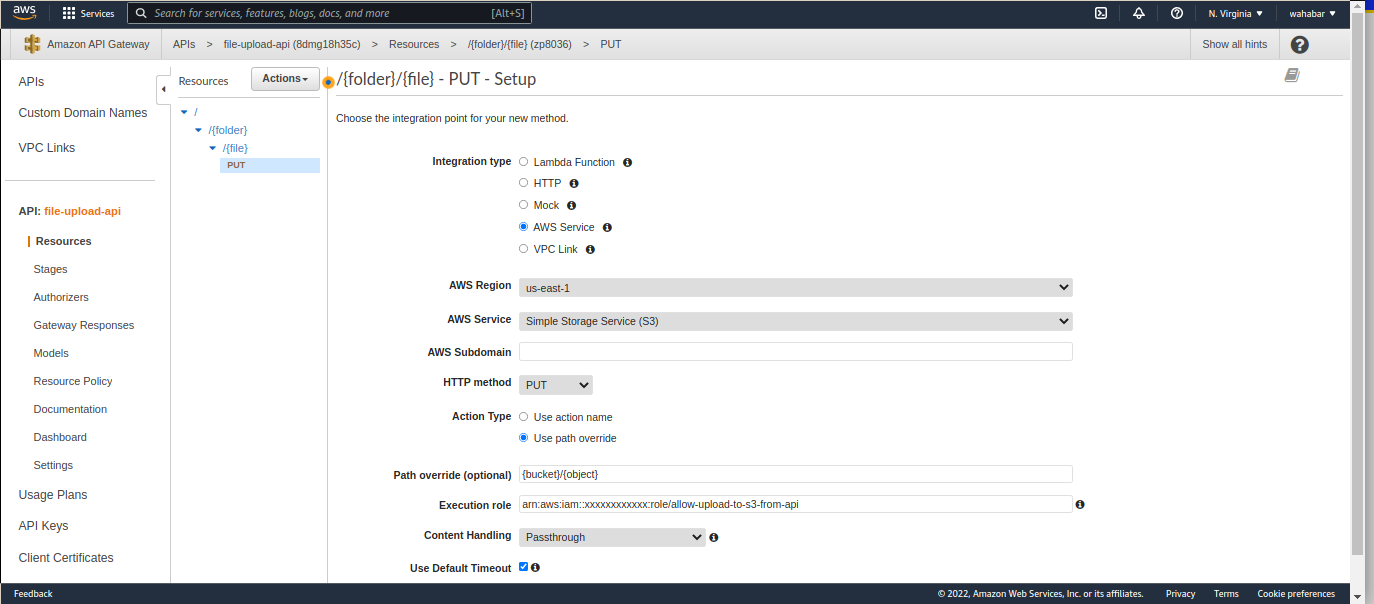Open the top bar help icon
The height and width of the screenshot is (604, 1374).
coord(1177,14)
